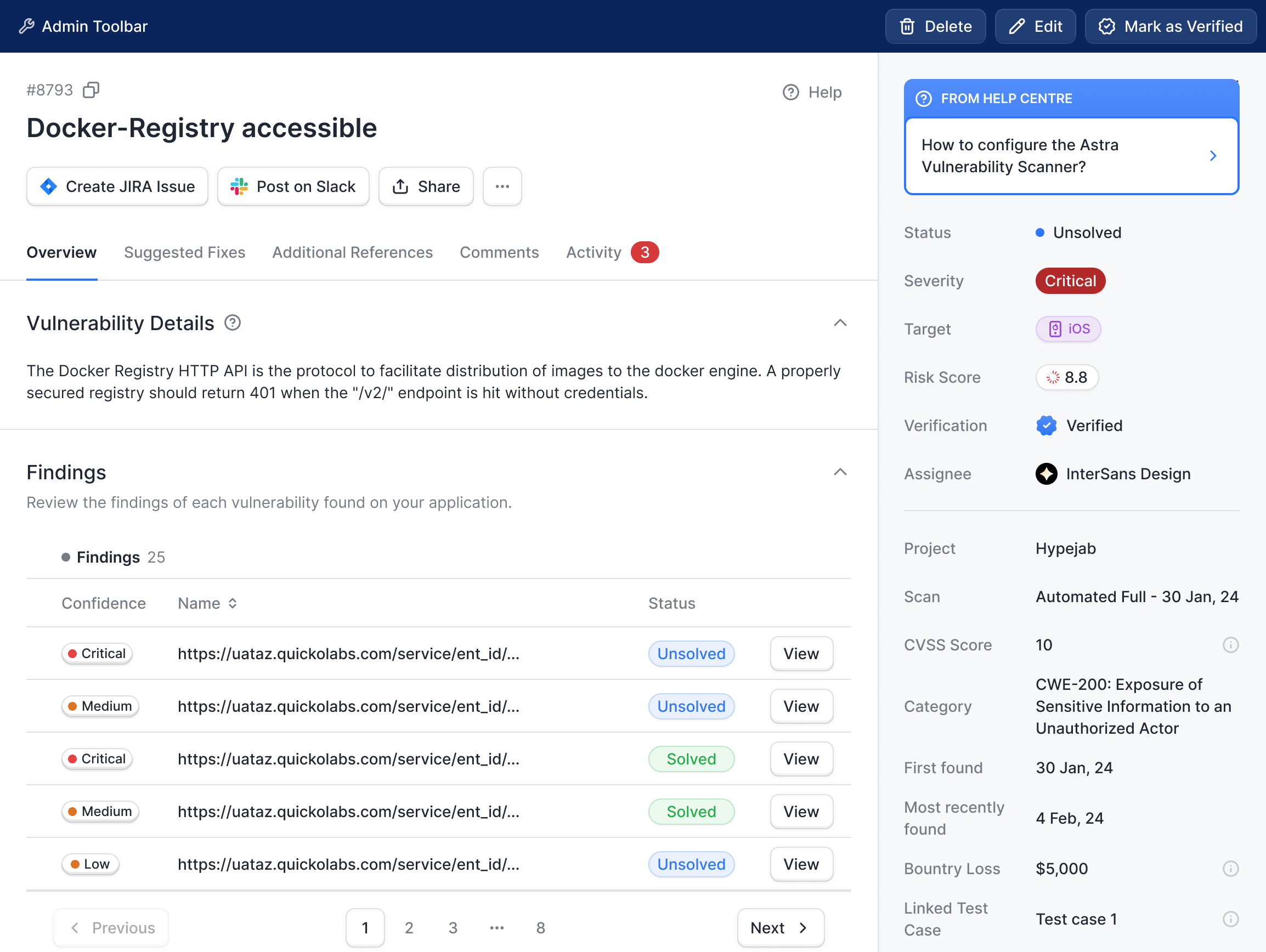Click the Linked Test Case info icon
Viewport: 1266px width, 952px height.
[x=1230, y=919]
